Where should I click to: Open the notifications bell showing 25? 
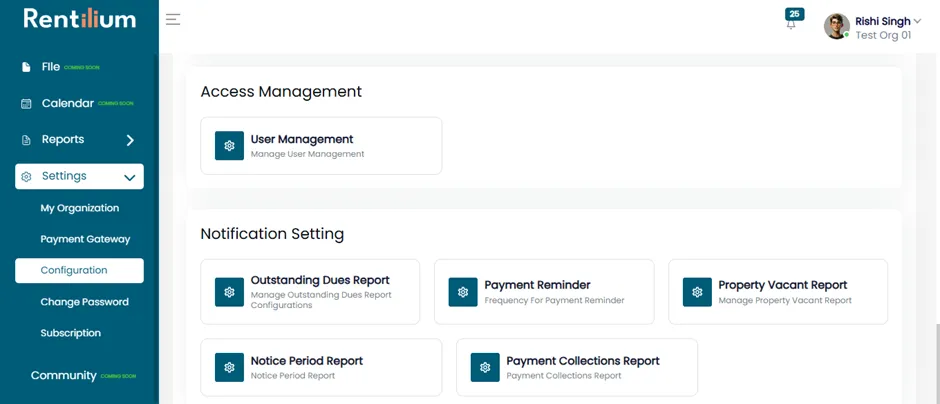791,25
